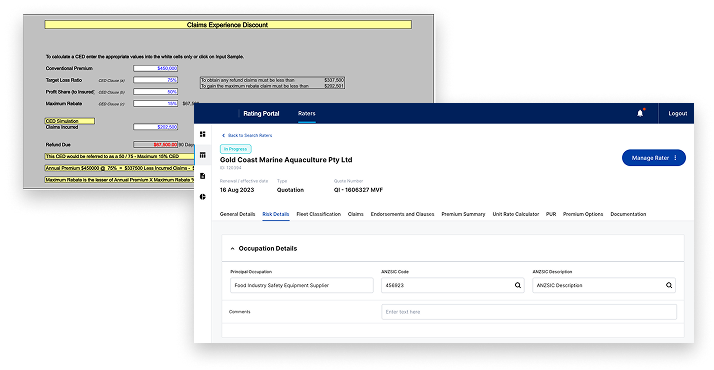Click the ANZSIC Description search magnifier icon
Screen dimensions: 714x370
(x=669, y=285)
